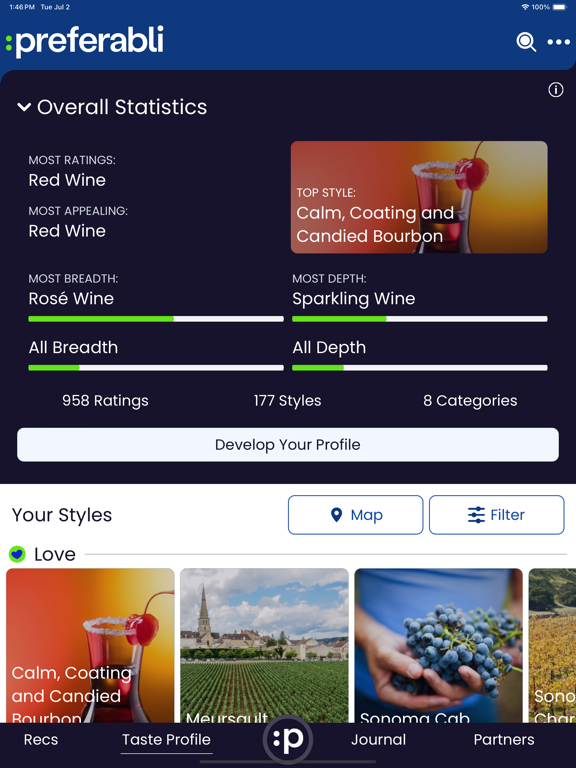The width and height of the screenshot is (576, 768).
Task: Tap the Wi-Fi status icon
Action: point(525,7)
